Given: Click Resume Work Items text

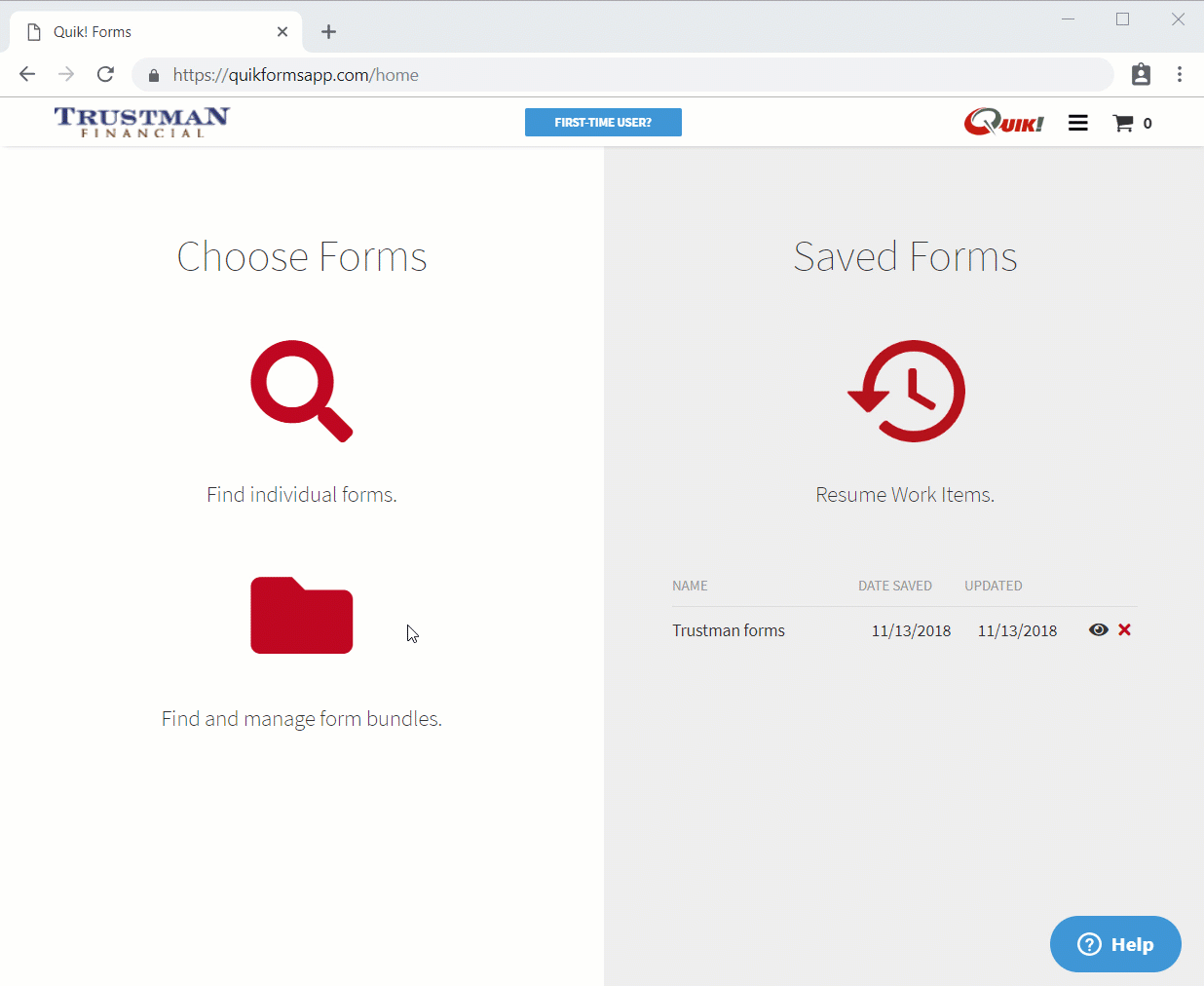Looking at the screenshot, I should (905, 495).
